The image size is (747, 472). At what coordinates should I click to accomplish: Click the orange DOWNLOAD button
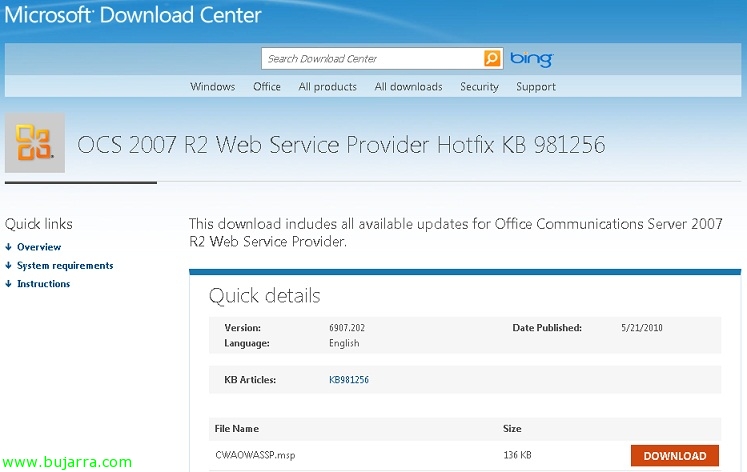click(675, 456)
